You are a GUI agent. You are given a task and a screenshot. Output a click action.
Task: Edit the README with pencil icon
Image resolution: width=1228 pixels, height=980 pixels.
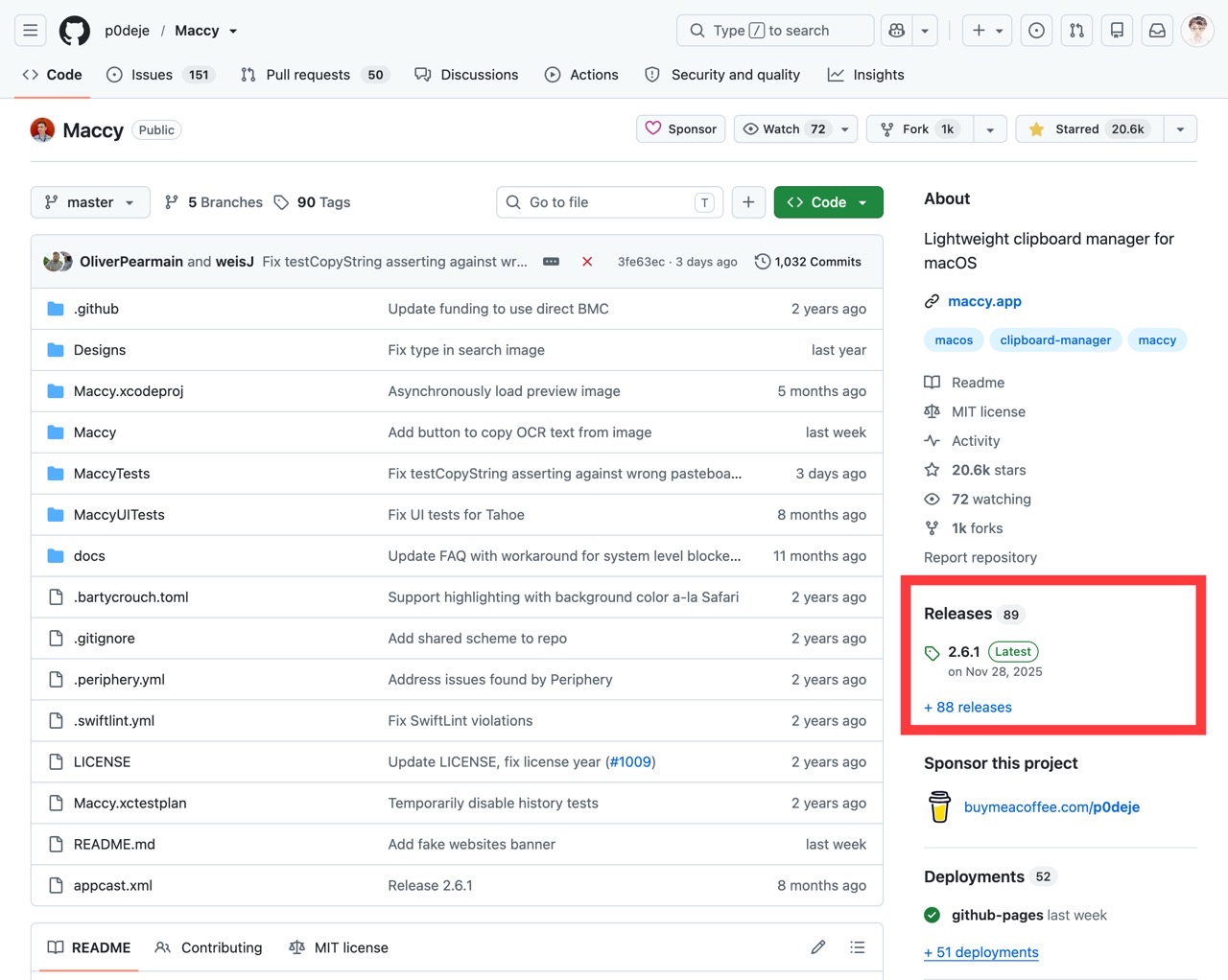[818, 947]
